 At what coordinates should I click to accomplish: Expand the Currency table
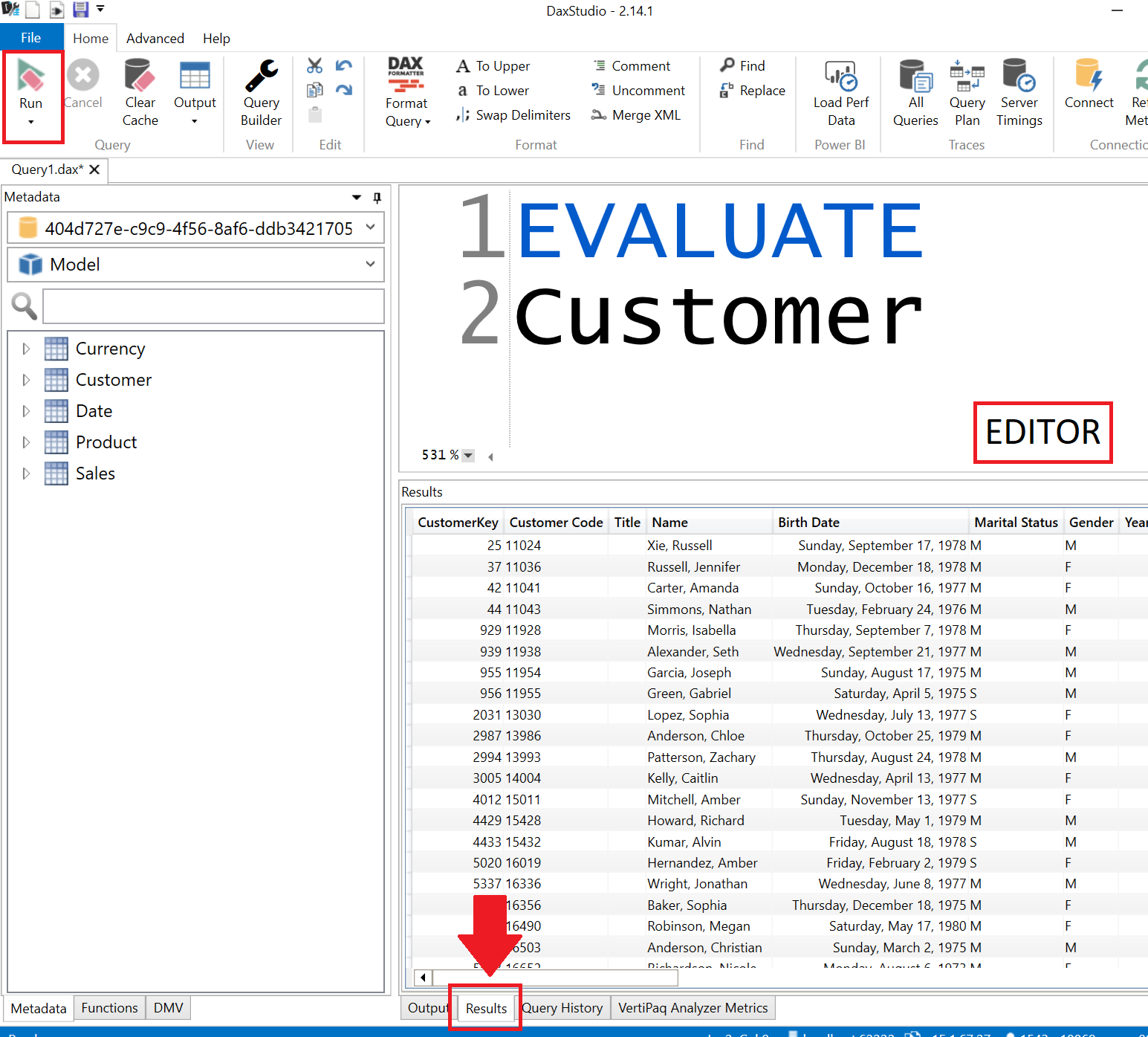[x=27, y=349]
